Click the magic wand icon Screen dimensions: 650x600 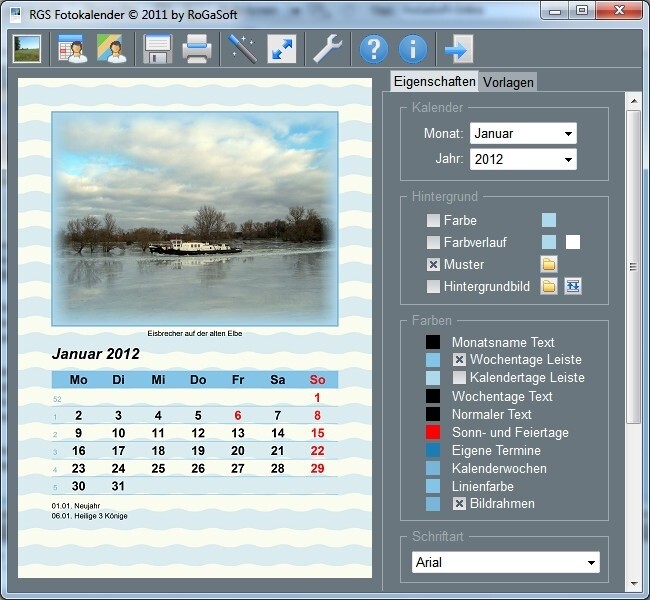(242, 49)
